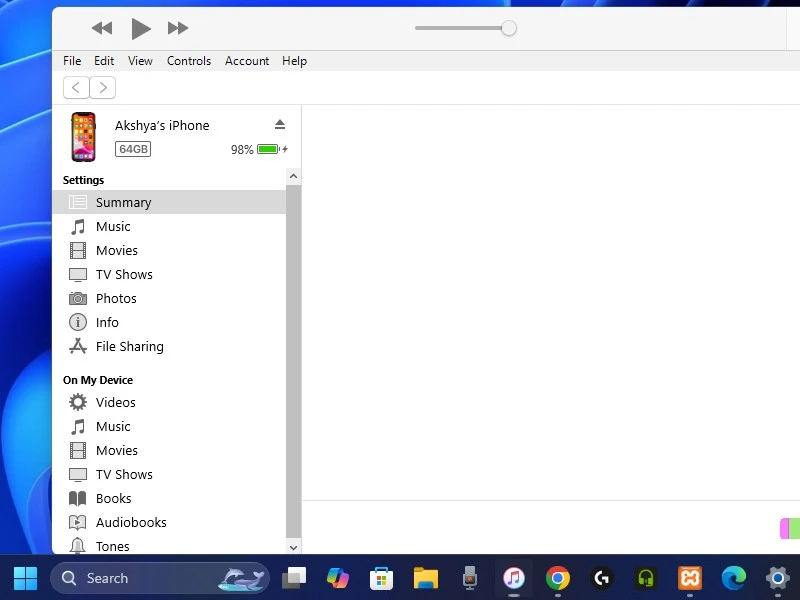Screen dimensions: 800x600
Task: Open Windows Settings from taskbar
Action: click(x=778, y=578)
